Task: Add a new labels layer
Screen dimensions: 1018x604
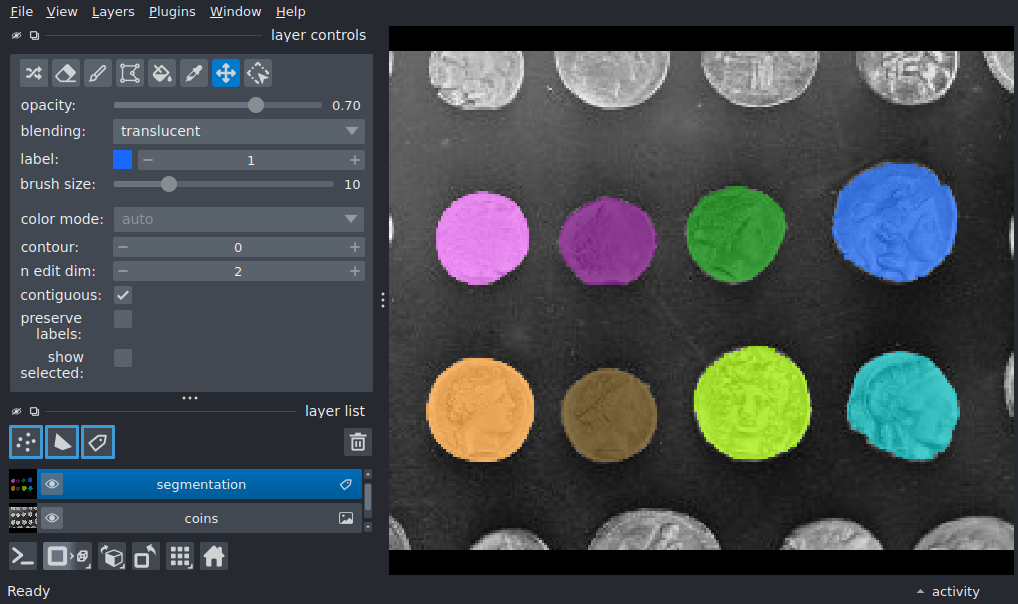Action: coord(98,442)
